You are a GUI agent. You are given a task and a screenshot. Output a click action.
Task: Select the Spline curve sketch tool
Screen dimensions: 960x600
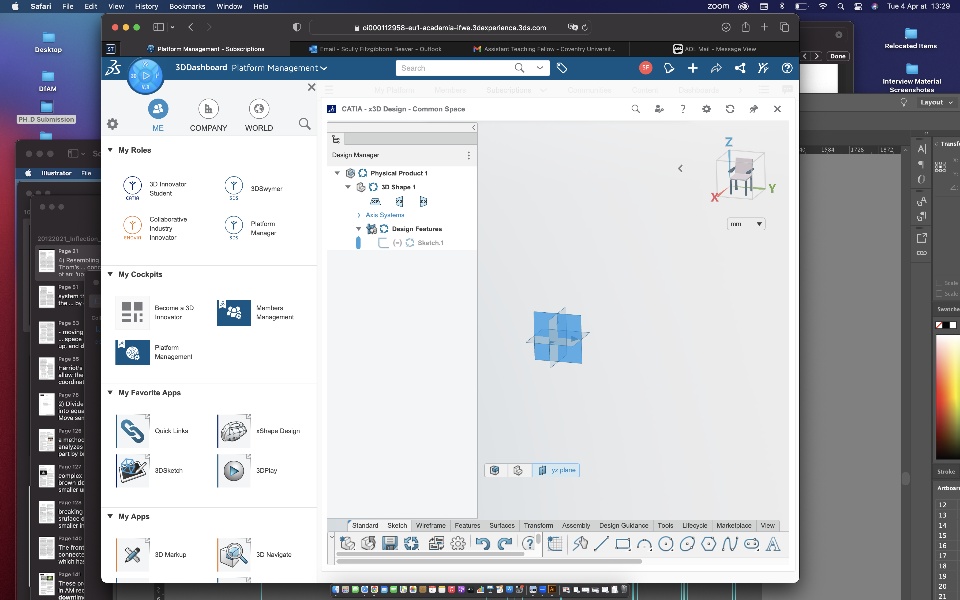[730, 544]
